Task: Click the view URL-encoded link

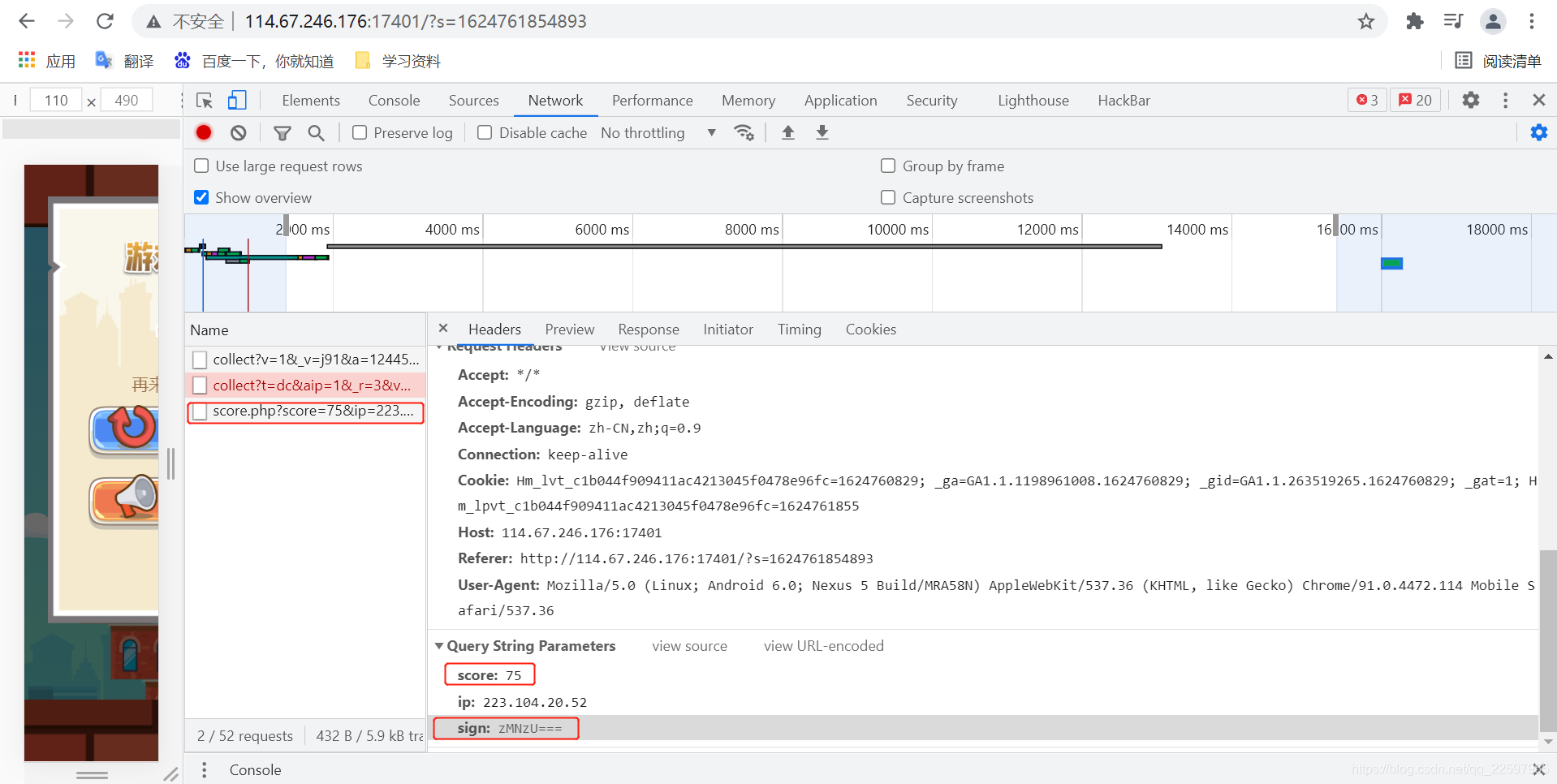Action: click(x=823, y=645)
